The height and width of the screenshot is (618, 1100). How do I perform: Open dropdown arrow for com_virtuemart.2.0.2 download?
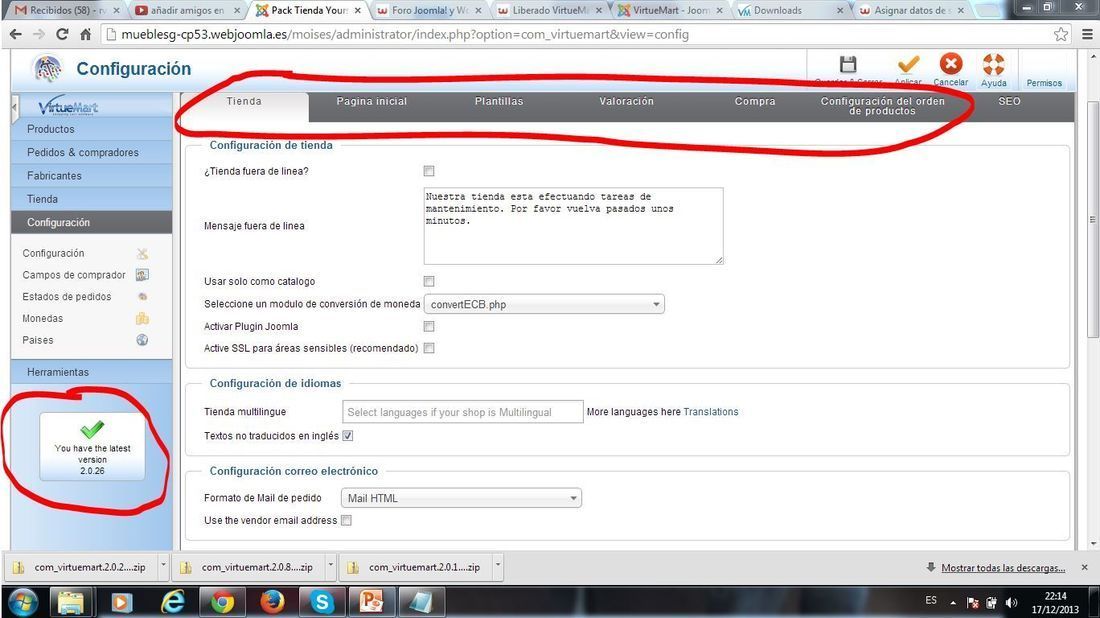click(x=163, y=565)
